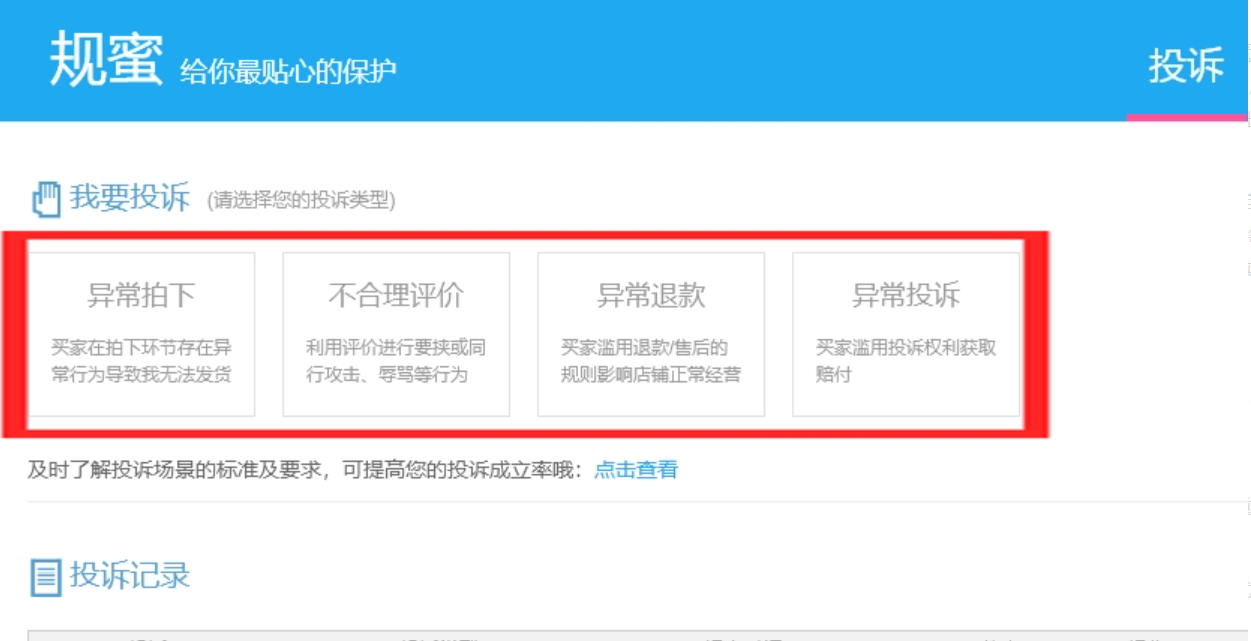Screen dimensions: 1251x641
Task: Click description 买家滥用投诉权利获取赔付
Action: click(906, 361)
